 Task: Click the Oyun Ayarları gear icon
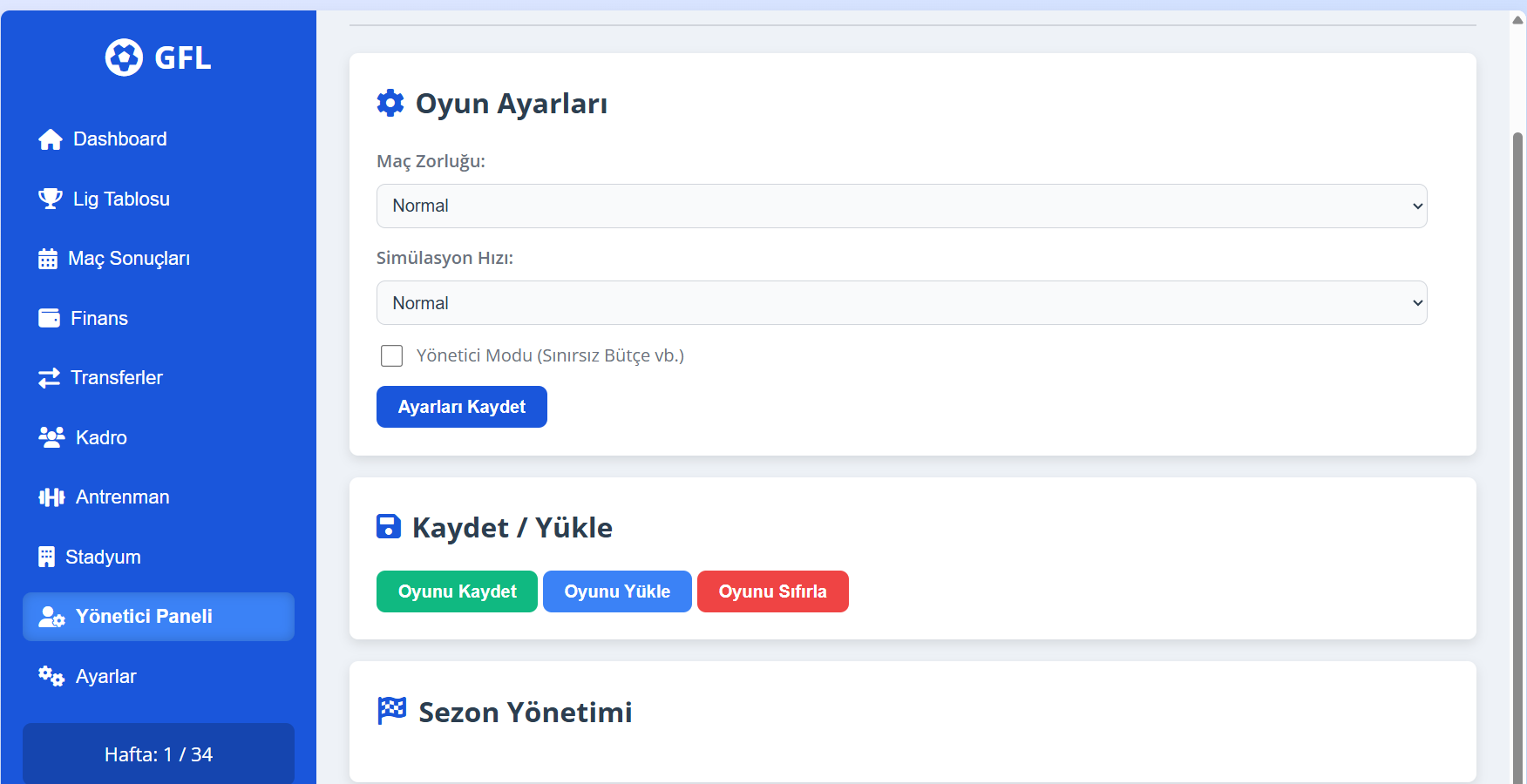point(390,103)
